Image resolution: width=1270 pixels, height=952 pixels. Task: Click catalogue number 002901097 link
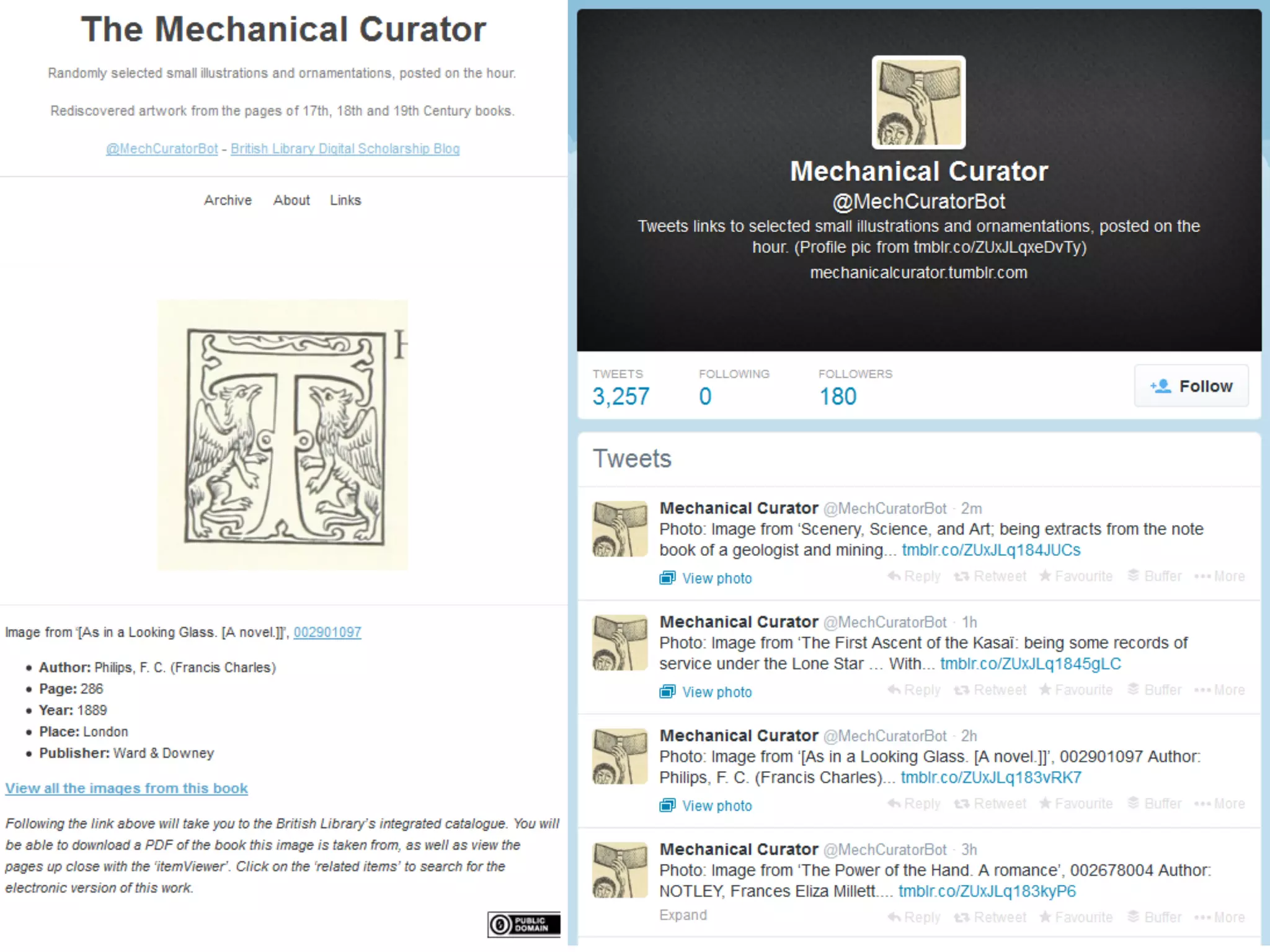(x=327, y=632)
